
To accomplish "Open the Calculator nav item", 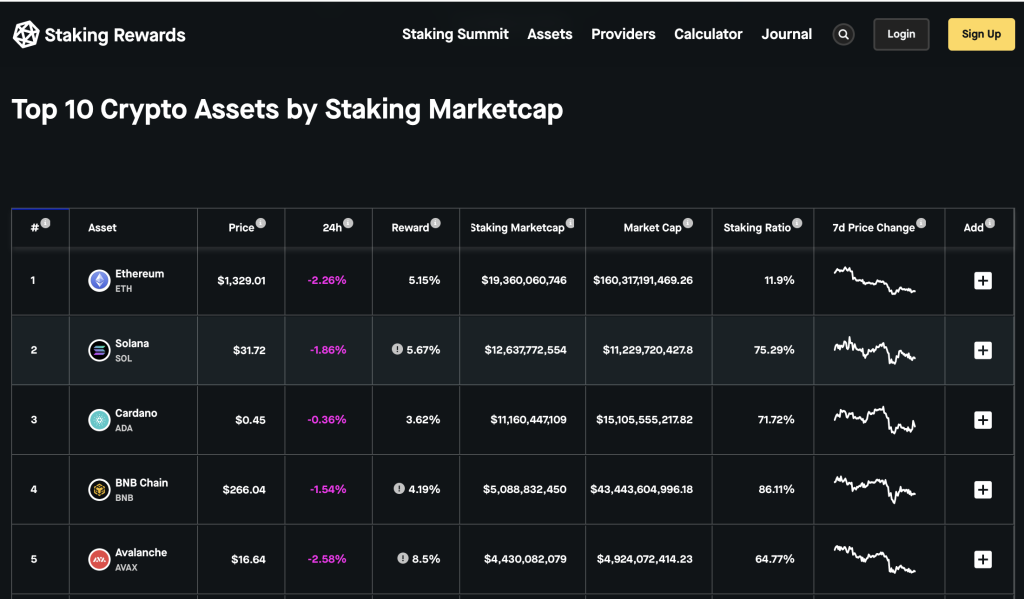I will click(708, 35).
